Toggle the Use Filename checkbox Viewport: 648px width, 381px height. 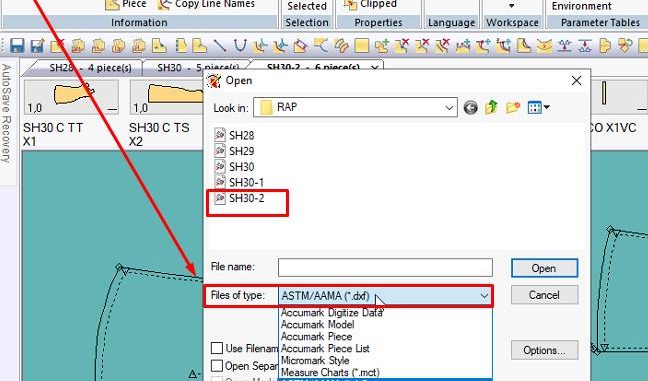click(217, 348)
